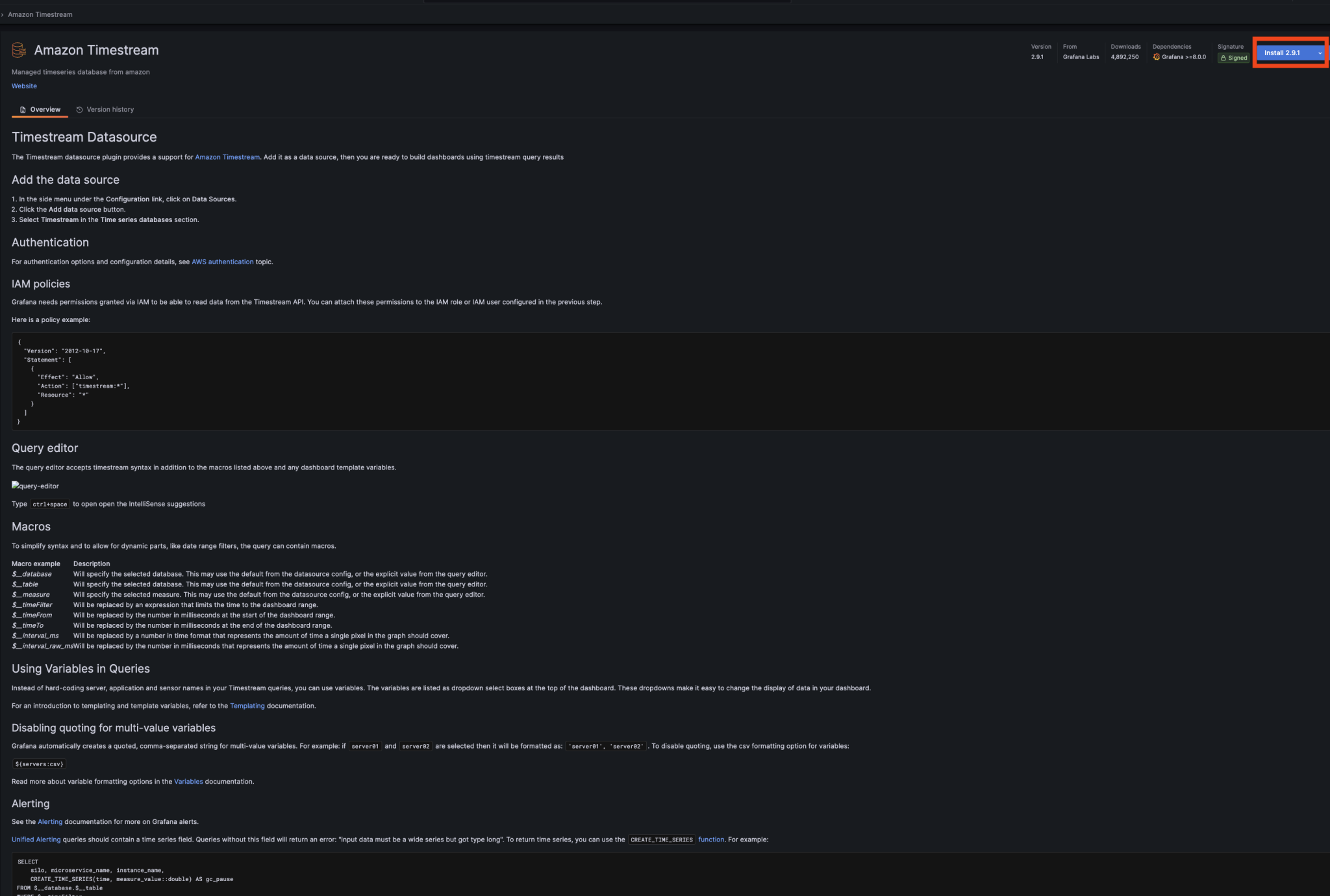Open the Variables documentation link
1330x896 pixels.
(x=188, y=781)
